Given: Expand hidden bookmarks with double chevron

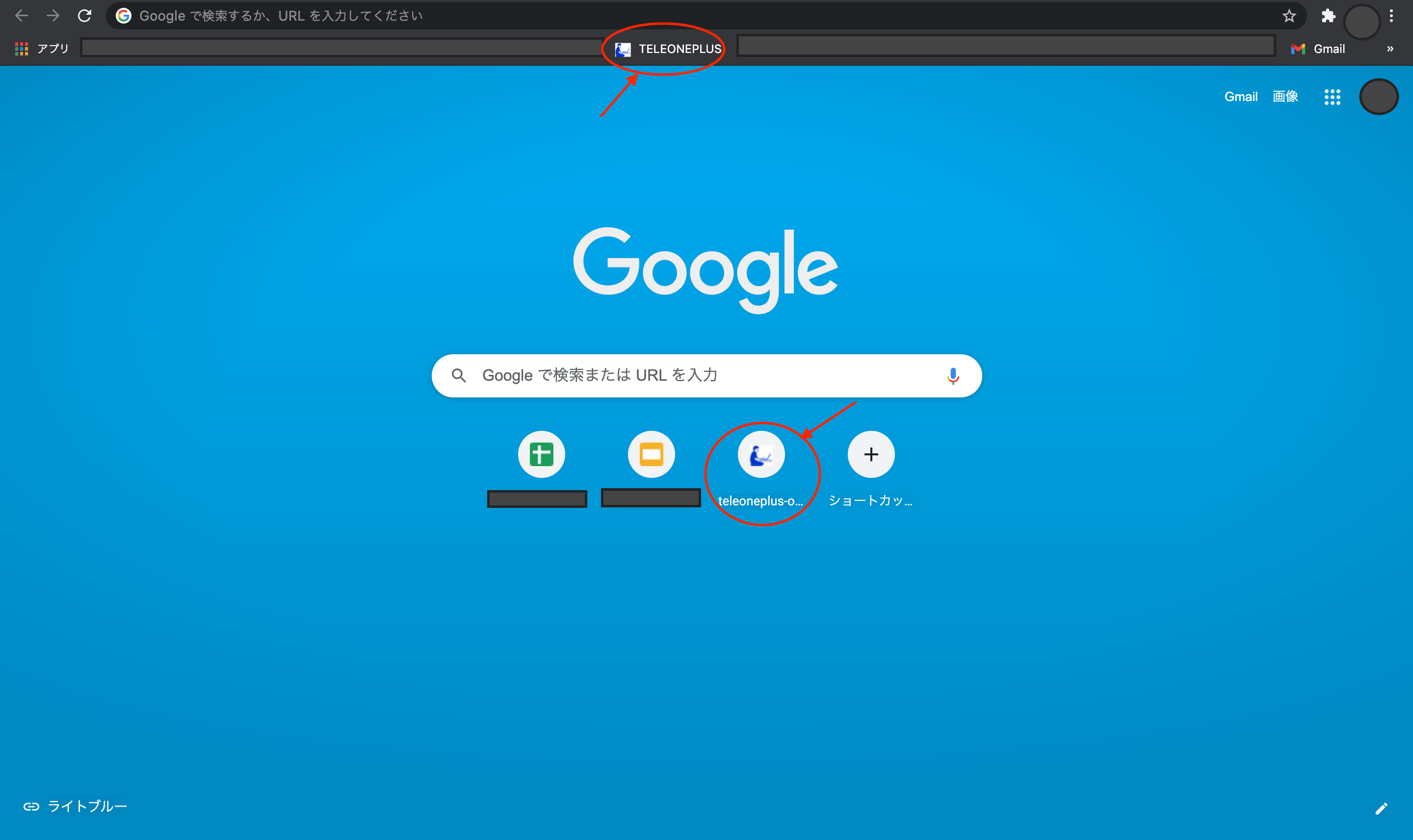Looking at the screenshot, I should tap(1390, 49).
